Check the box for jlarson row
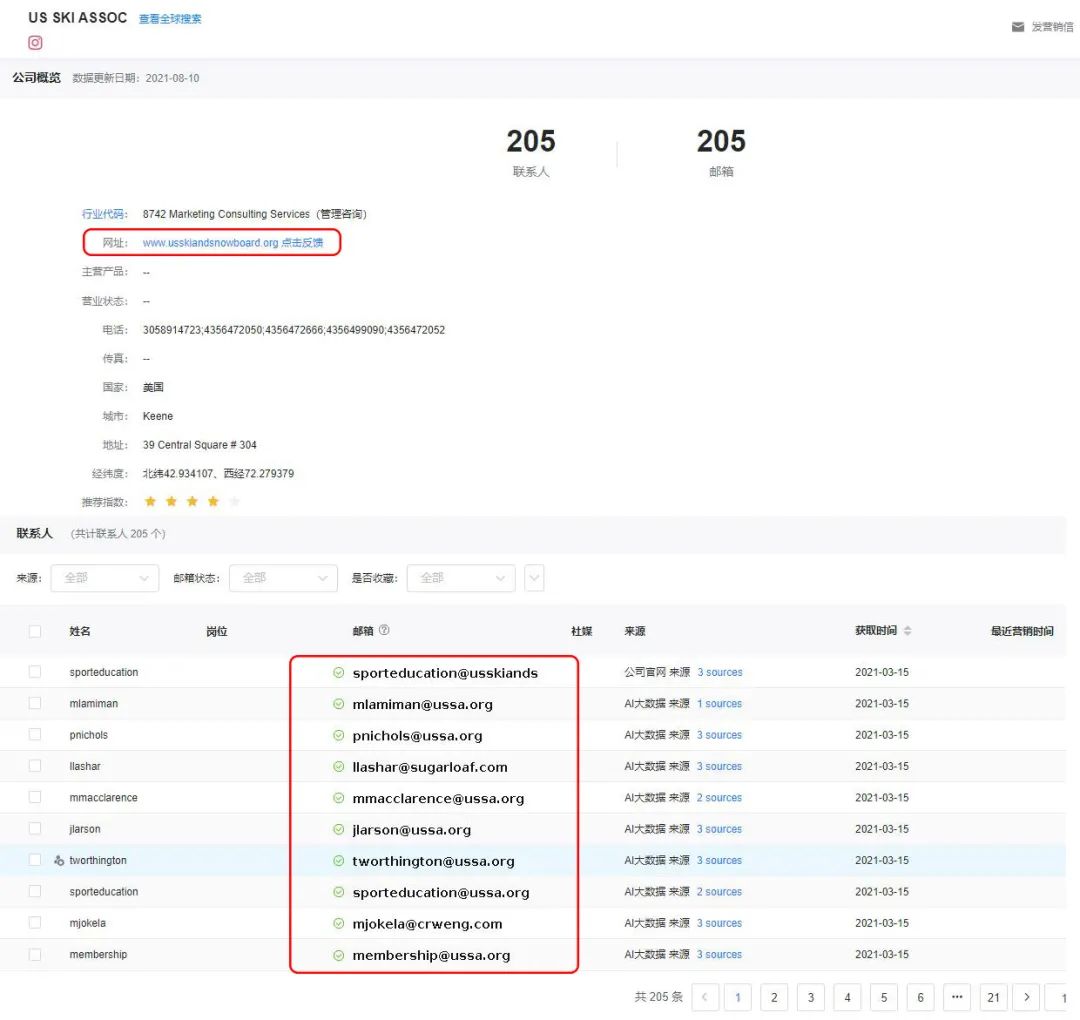Image resolution: width=1080 pixels, height=1020 pixels. tap(34, 829)
